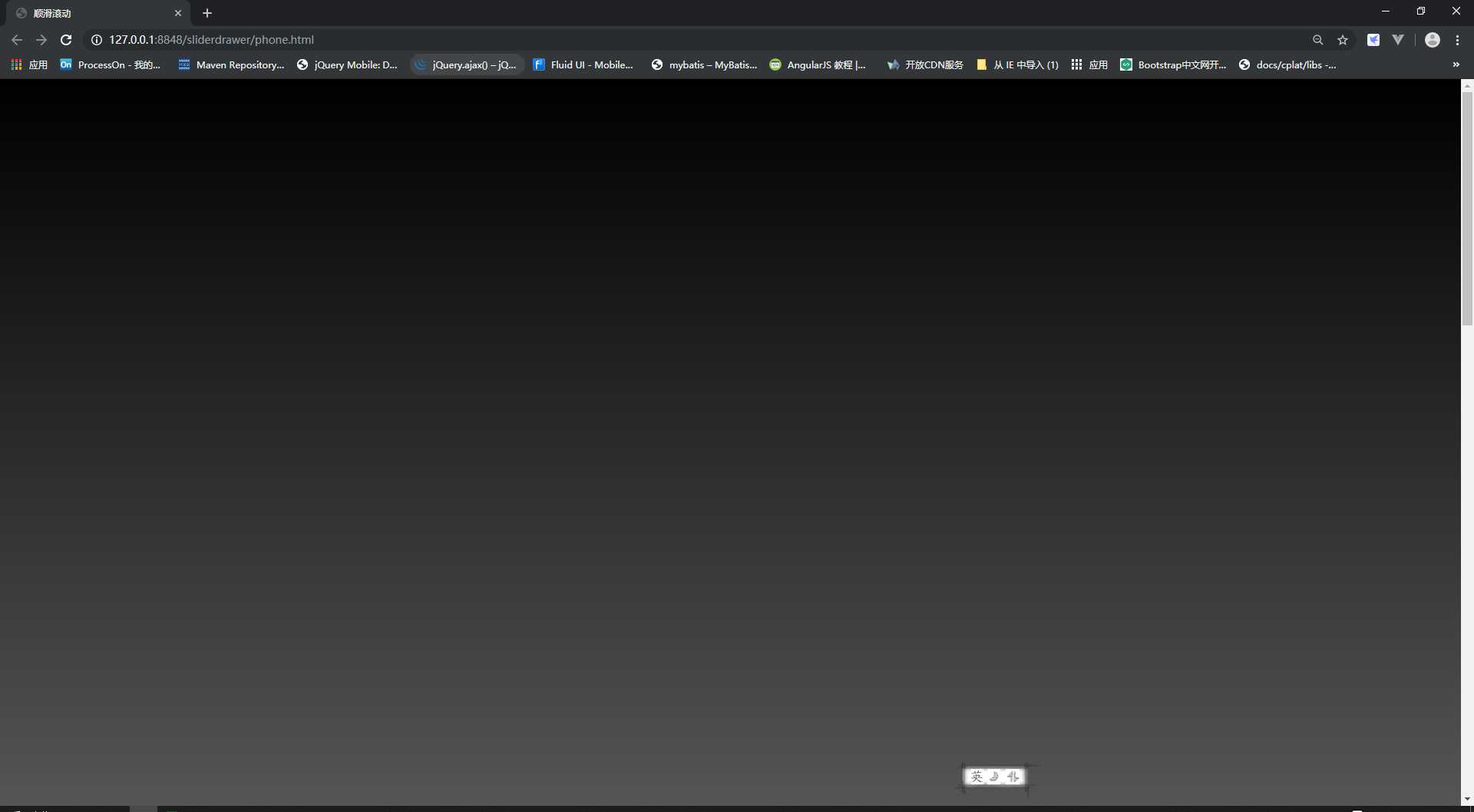The height and width of the screenshot is (812, 1474).
Task: Go back to the previous page
Action: point(17,40)
